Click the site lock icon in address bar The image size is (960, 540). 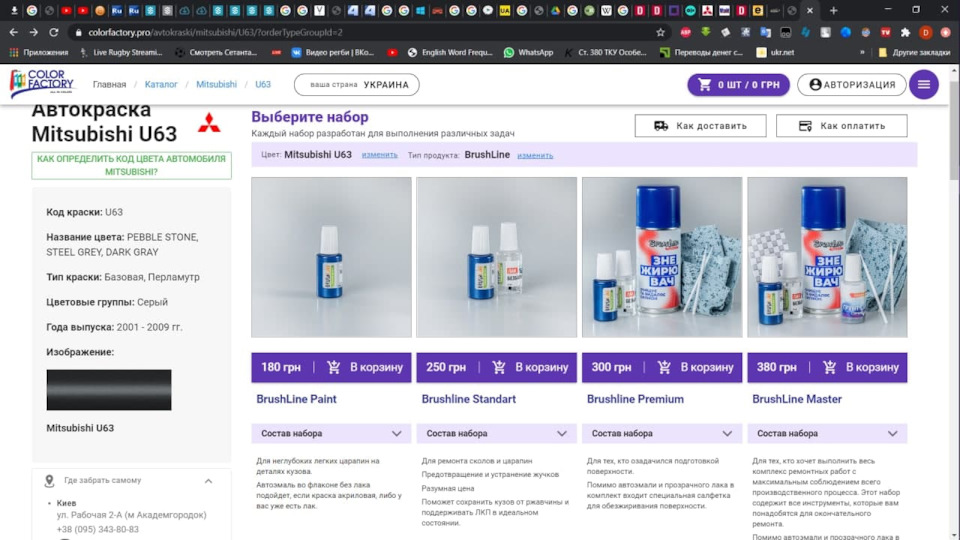coord(78,32)
